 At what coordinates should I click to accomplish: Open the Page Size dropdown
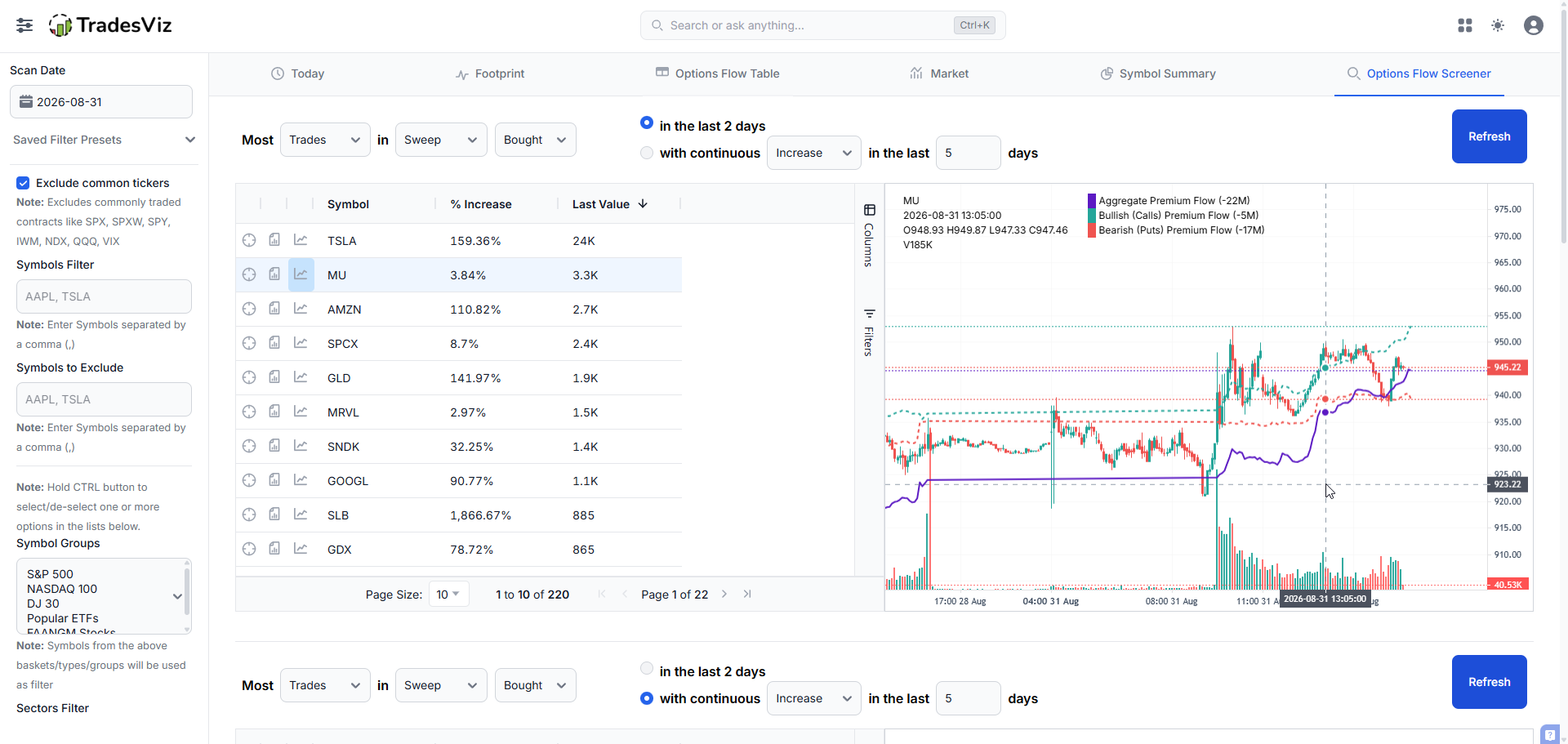(x=448, y=595)
